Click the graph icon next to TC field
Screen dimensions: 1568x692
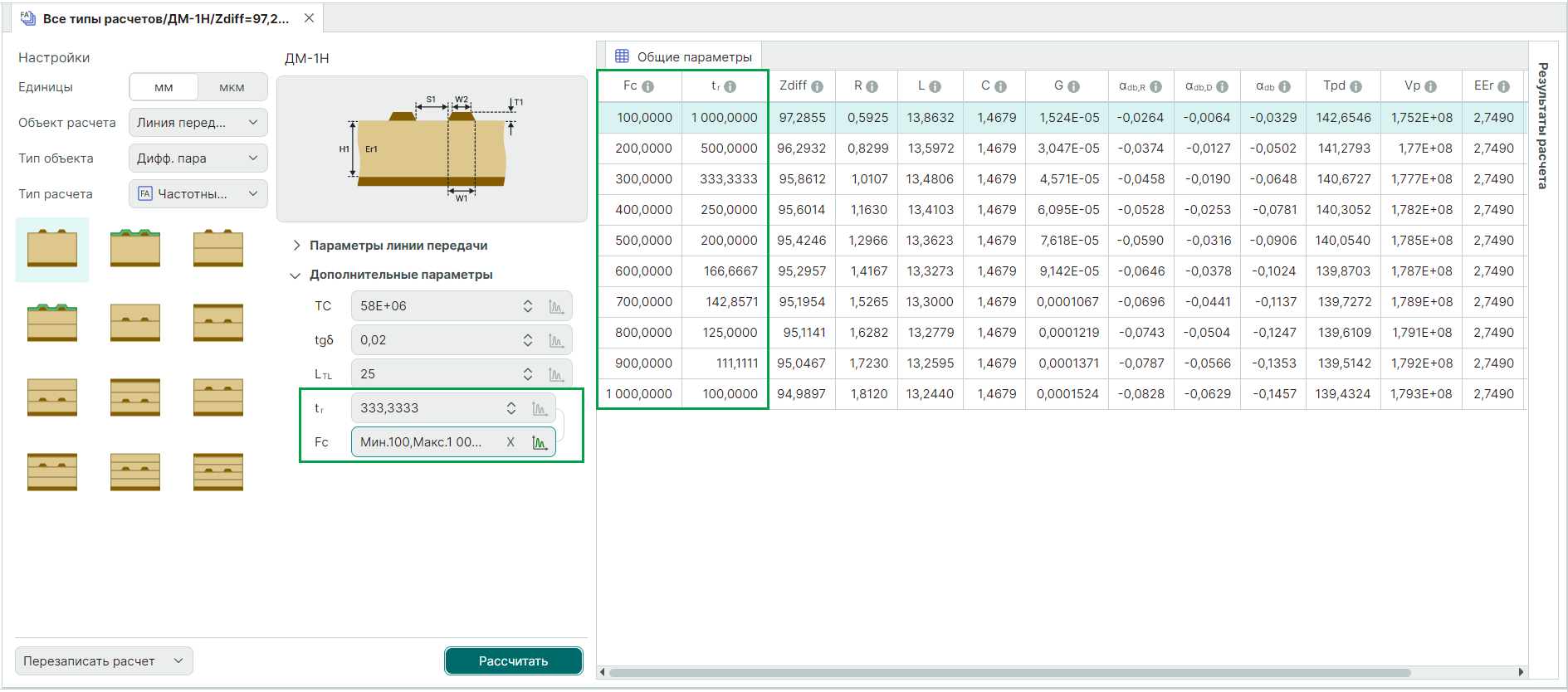click(x=555, y=307)
